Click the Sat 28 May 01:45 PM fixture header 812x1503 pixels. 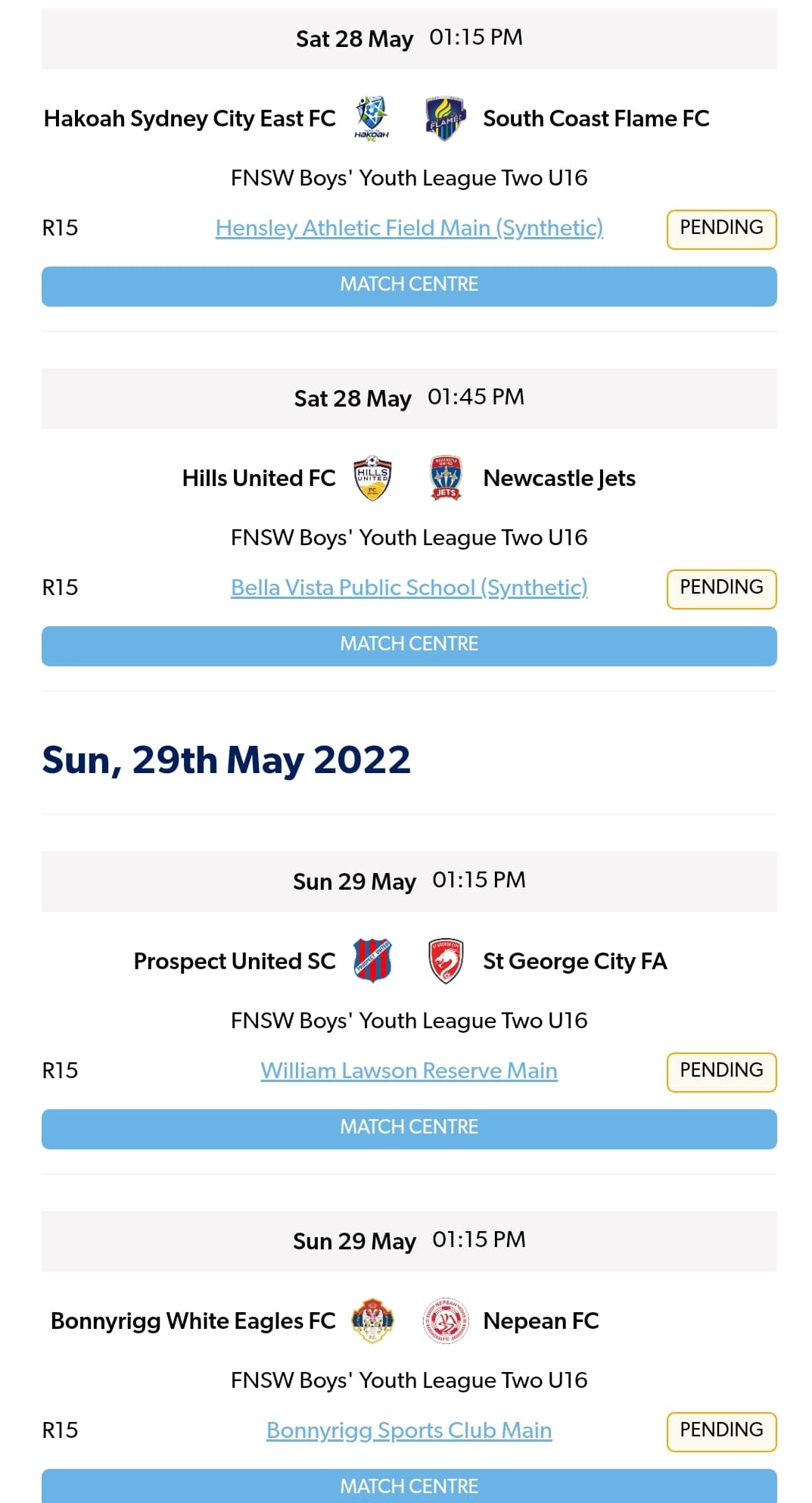click(x=409, y=398)
